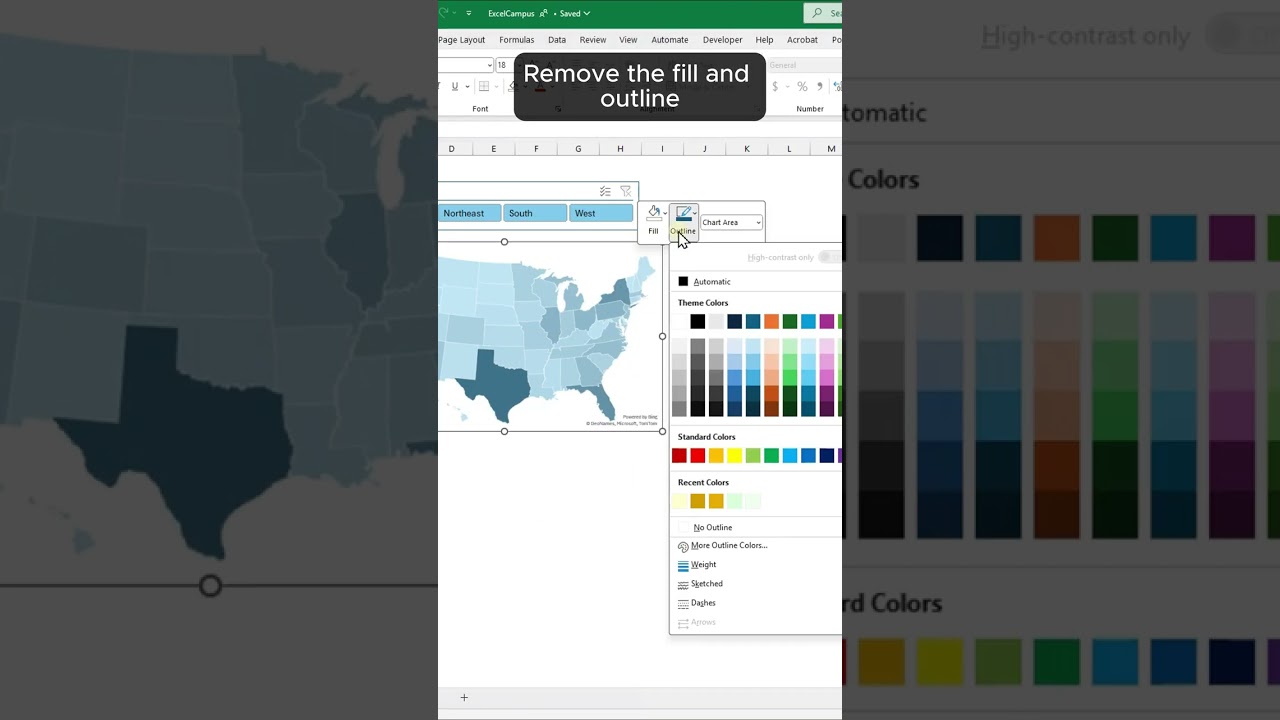The width and height of the screenshot is (1280, 720).
Task: Apply Comma Style icon
Action: [x=820, y=87]
